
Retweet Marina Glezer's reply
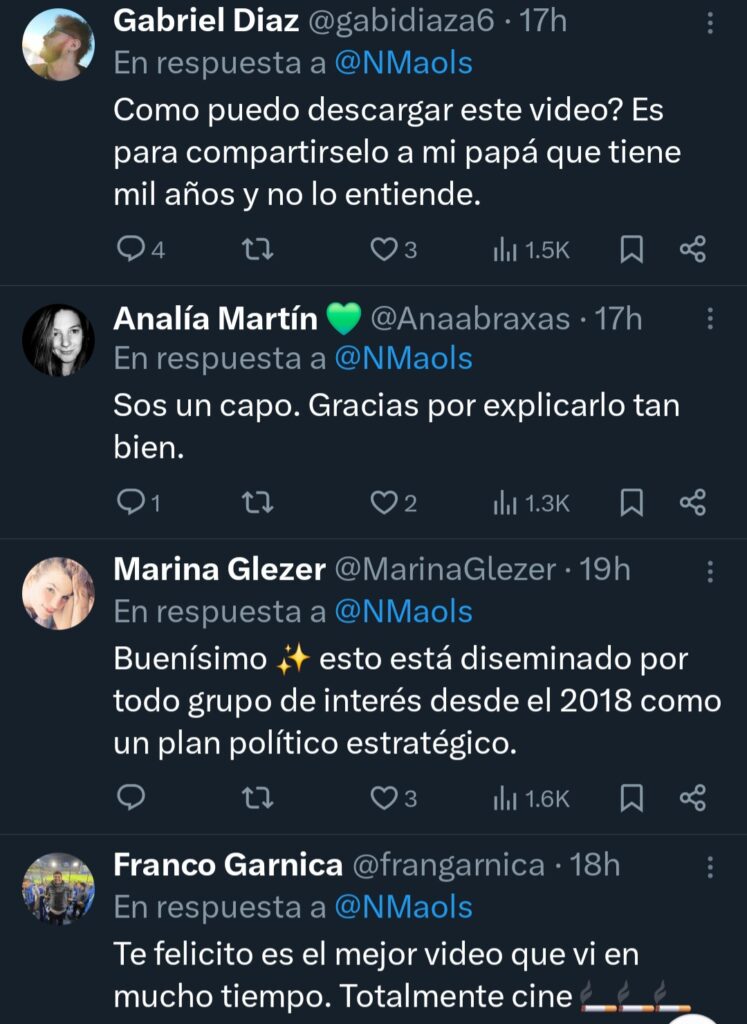[258, 797]
